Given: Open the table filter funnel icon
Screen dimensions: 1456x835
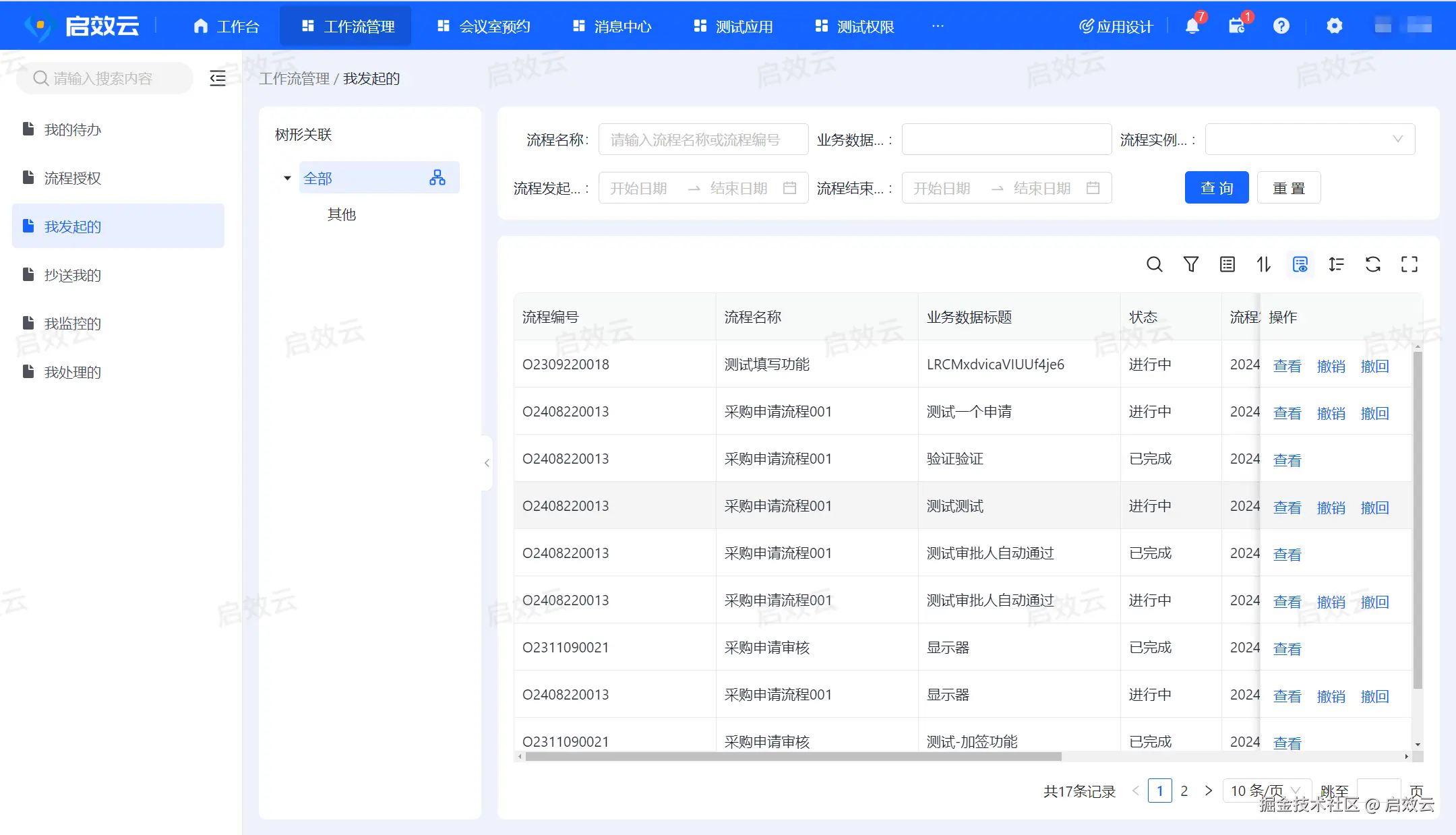Looking at the screenshot, I should [1190, 264].
